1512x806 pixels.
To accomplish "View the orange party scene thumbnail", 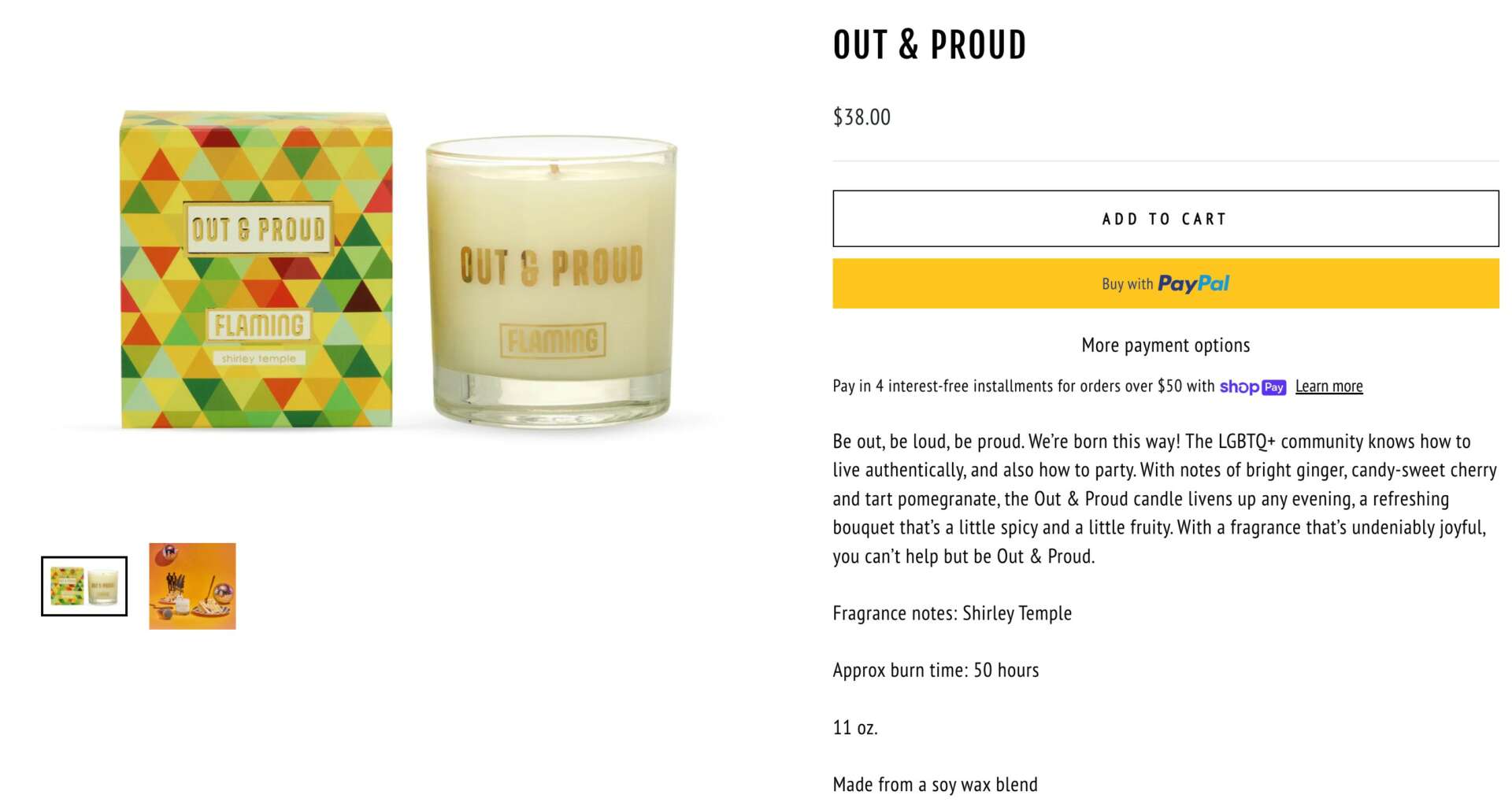I will coord(192,586).
